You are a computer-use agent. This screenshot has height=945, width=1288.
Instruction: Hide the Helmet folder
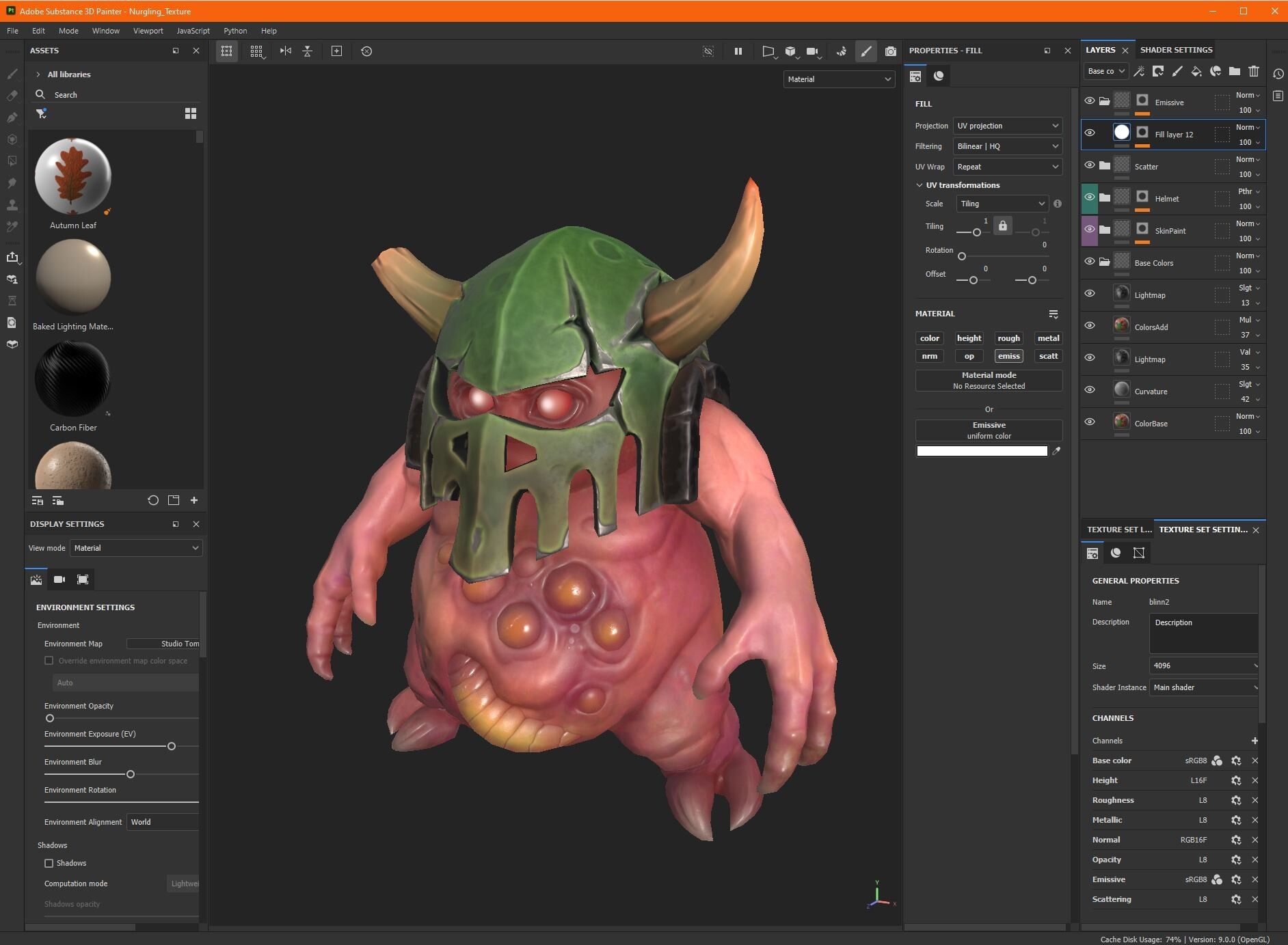1090,197
